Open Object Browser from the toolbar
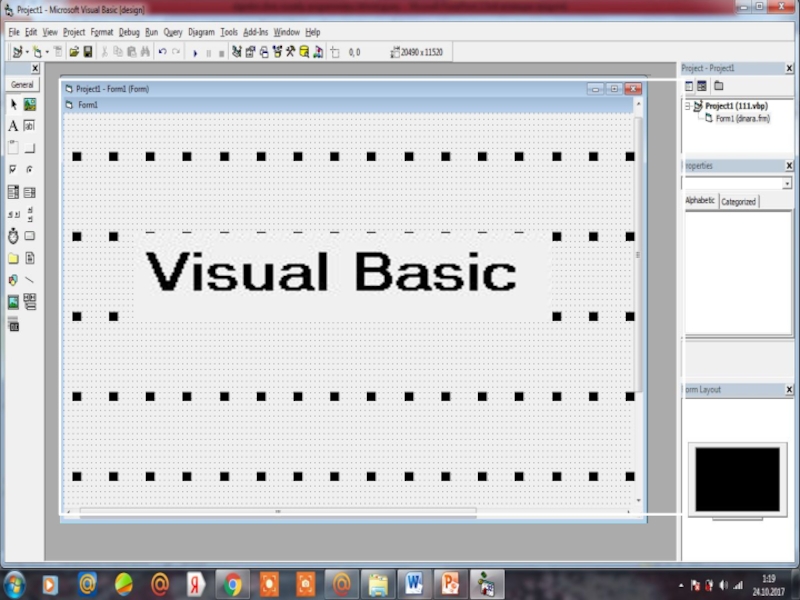The image size is (800, 600). click(x=277, y=52)
